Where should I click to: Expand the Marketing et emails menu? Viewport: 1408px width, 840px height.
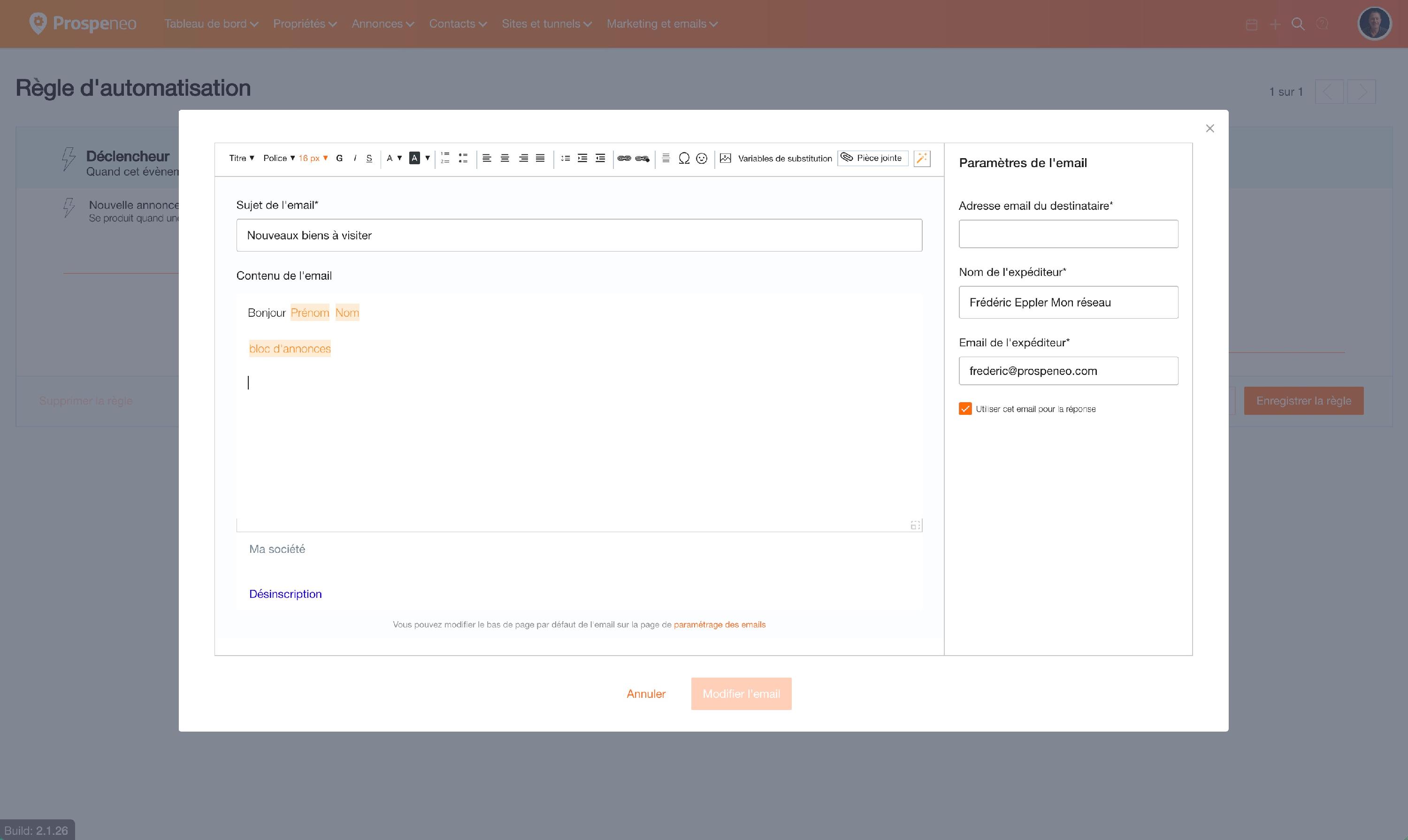(x=662, y=24)
